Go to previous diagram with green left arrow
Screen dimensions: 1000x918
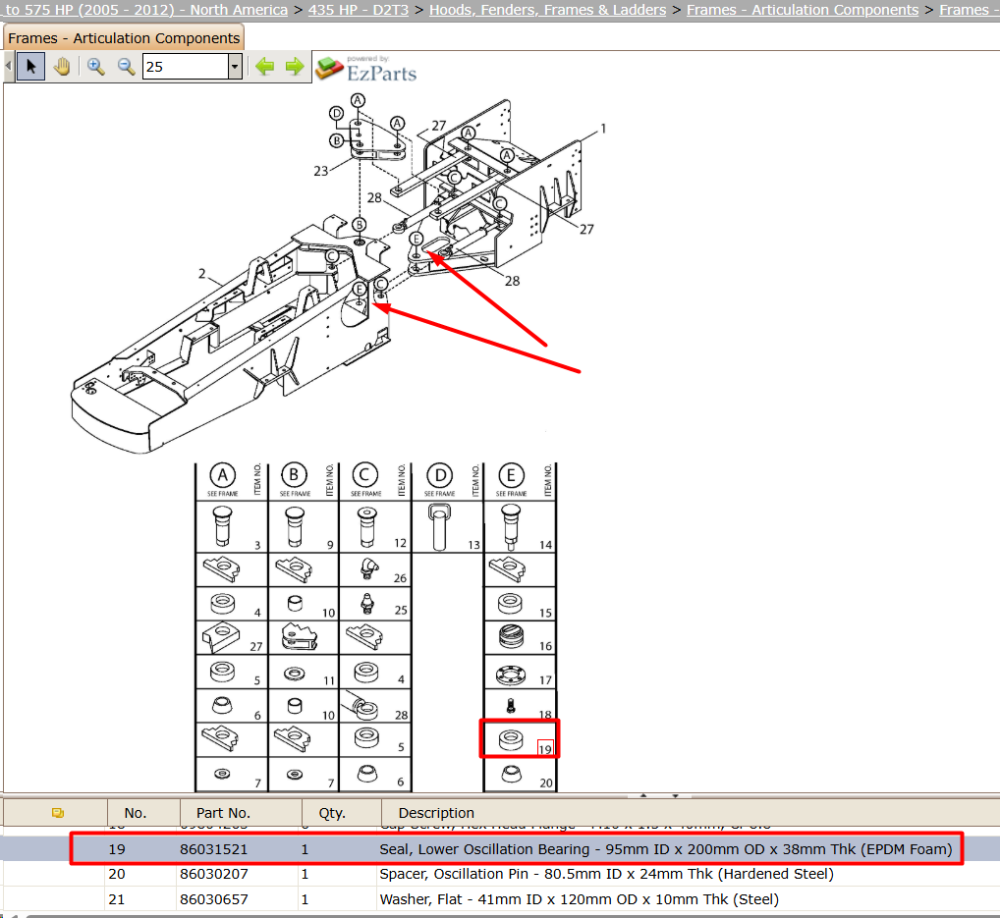(x=265, y=66)
